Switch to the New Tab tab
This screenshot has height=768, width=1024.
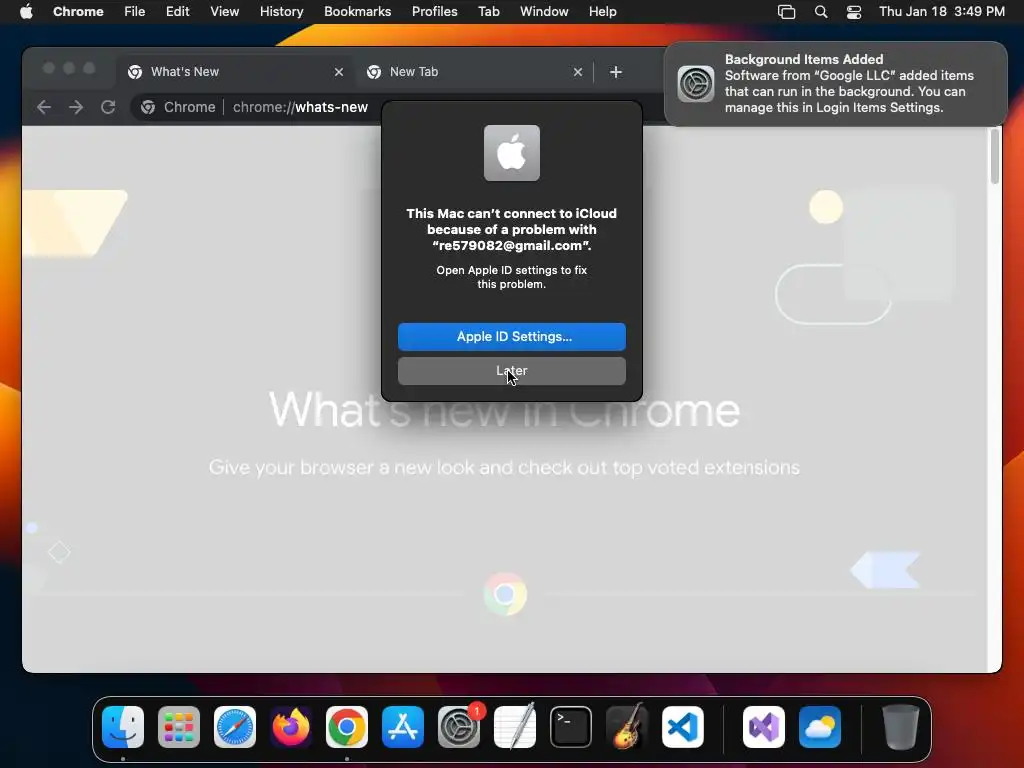tap(475, 72)
